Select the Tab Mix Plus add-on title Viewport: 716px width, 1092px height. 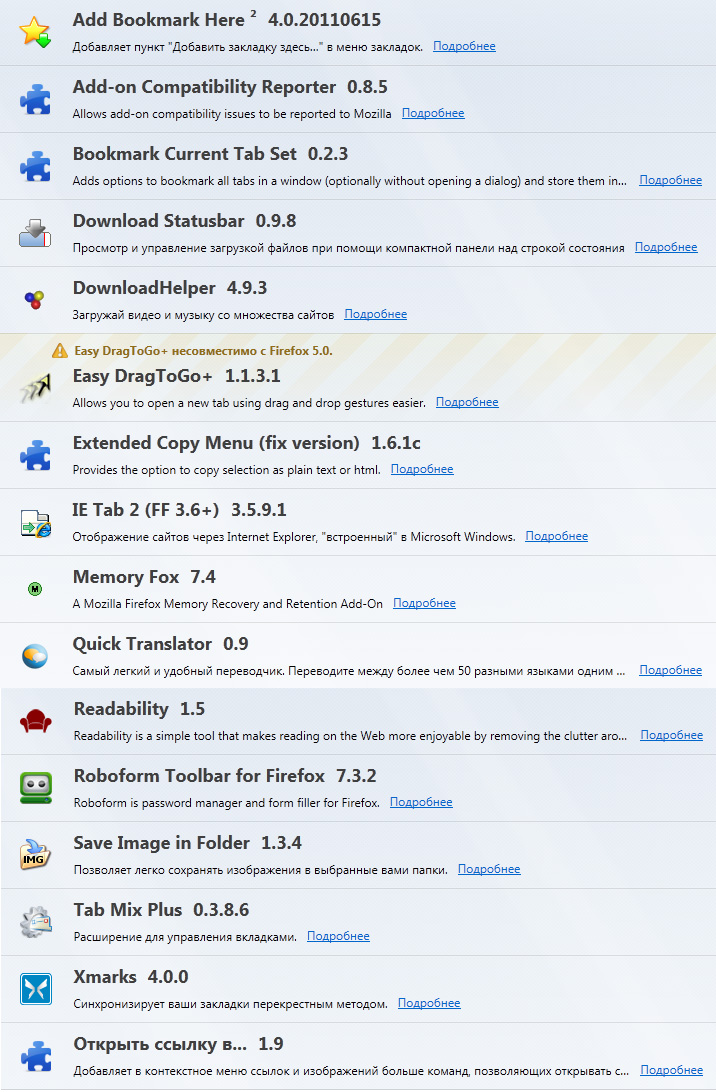click(x=128, y=910)
